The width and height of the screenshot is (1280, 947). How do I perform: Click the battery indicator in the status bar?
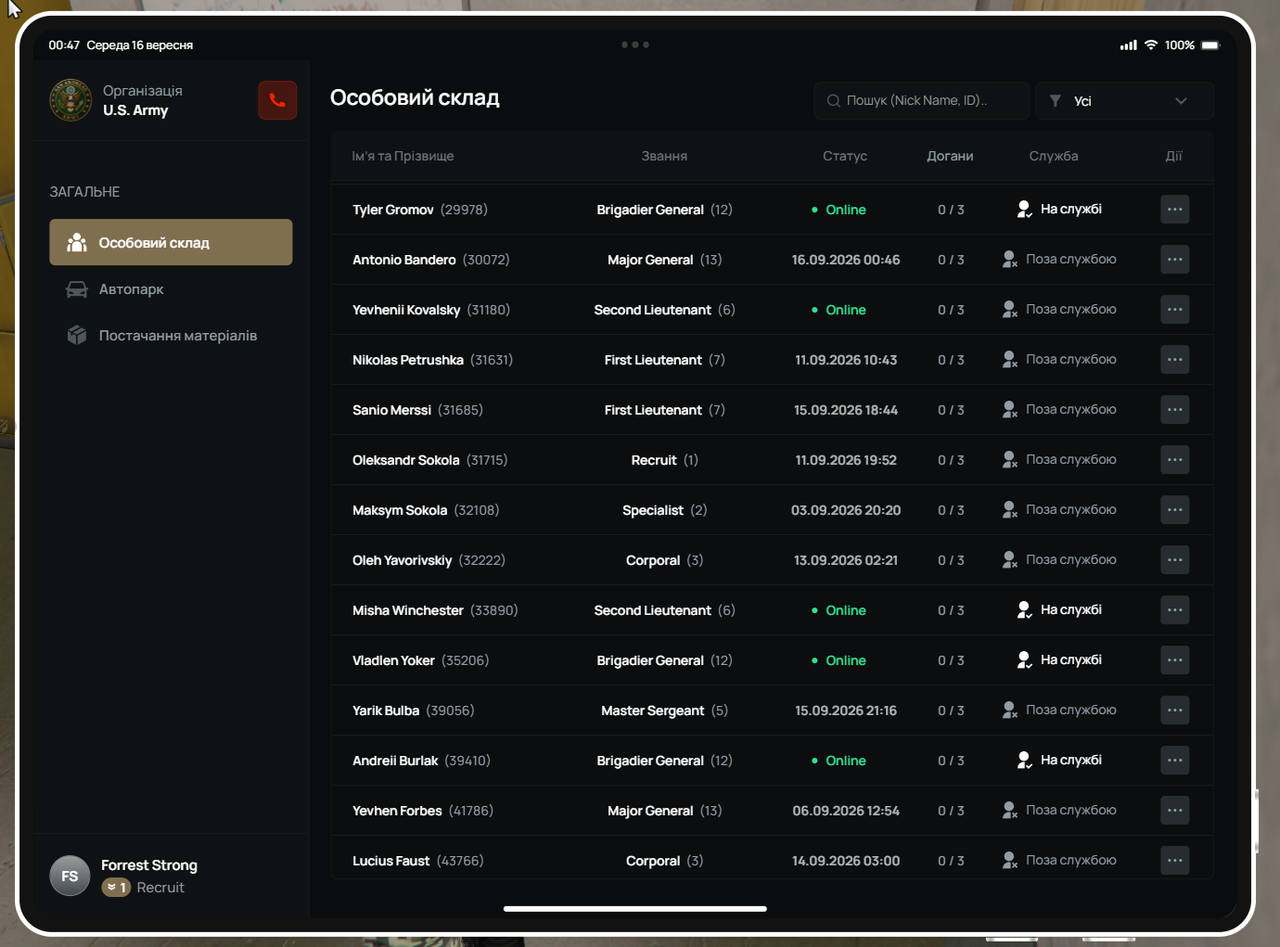coord(1210,45)
